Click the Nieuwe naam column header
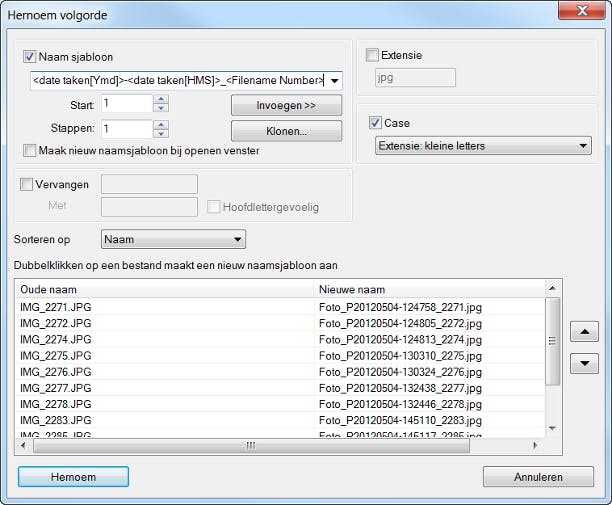 [x=429, y=290]
